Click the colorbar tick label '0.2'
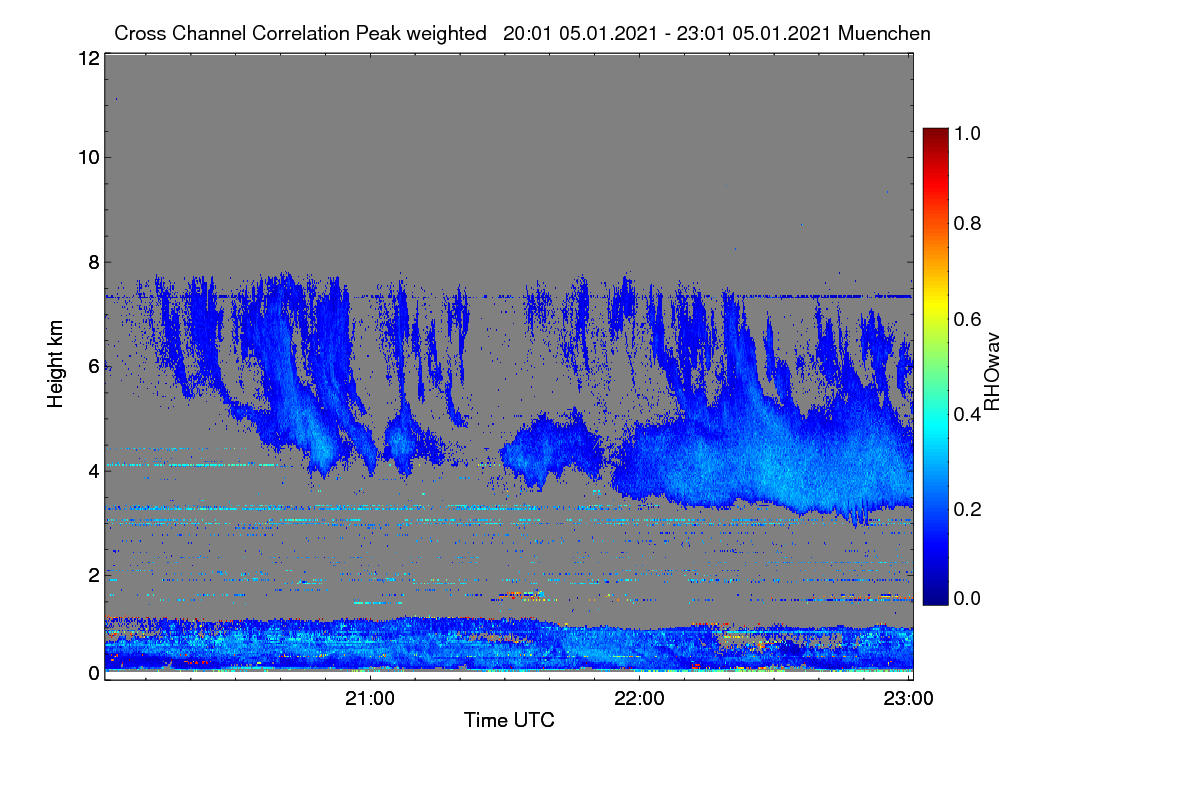Image resolution: width=1200 pixels, height=800 pixels. [x=969, y=508]
